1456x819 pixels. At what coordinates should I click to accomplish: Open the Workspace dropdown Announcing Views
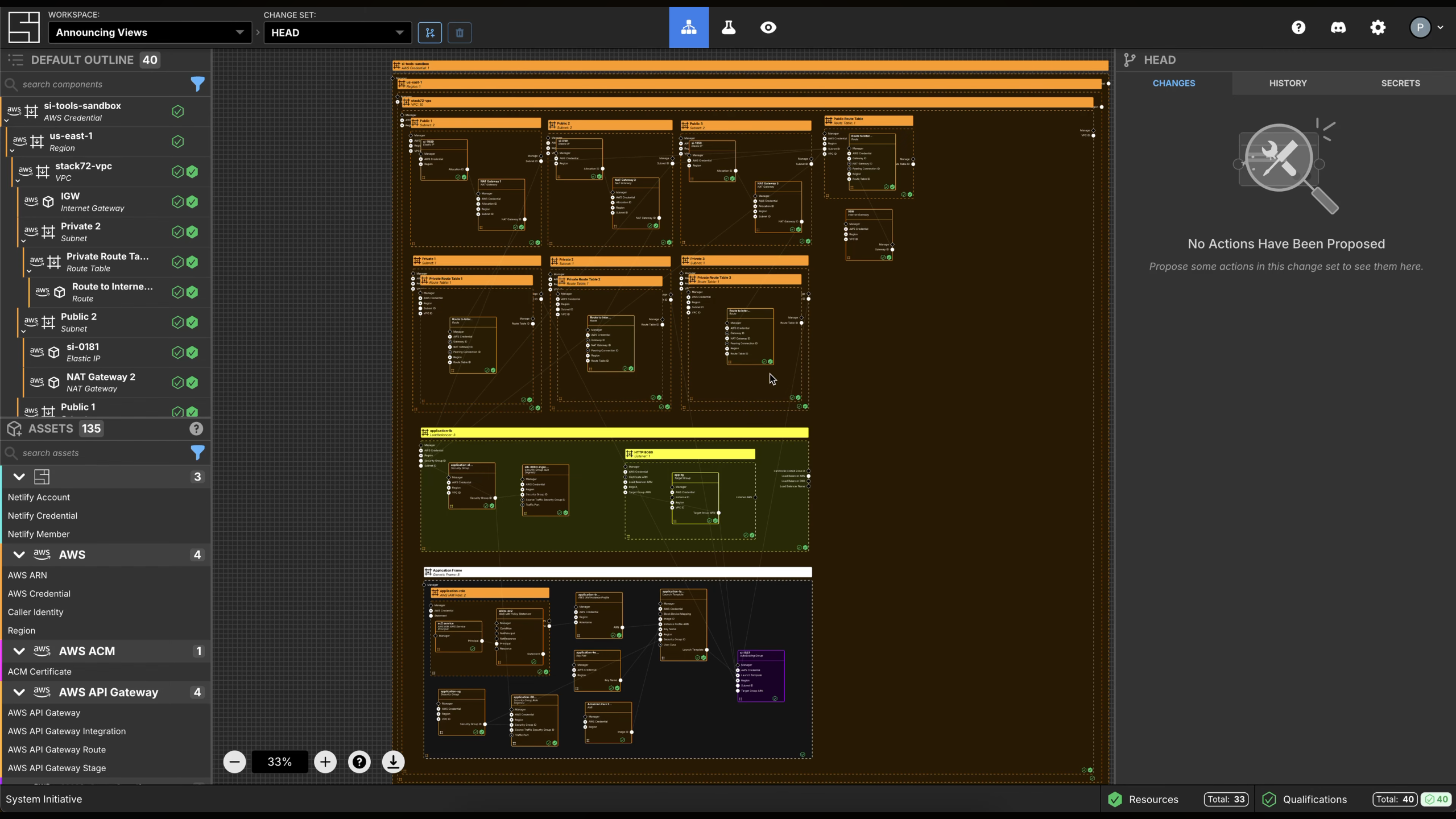pos(150,32)
